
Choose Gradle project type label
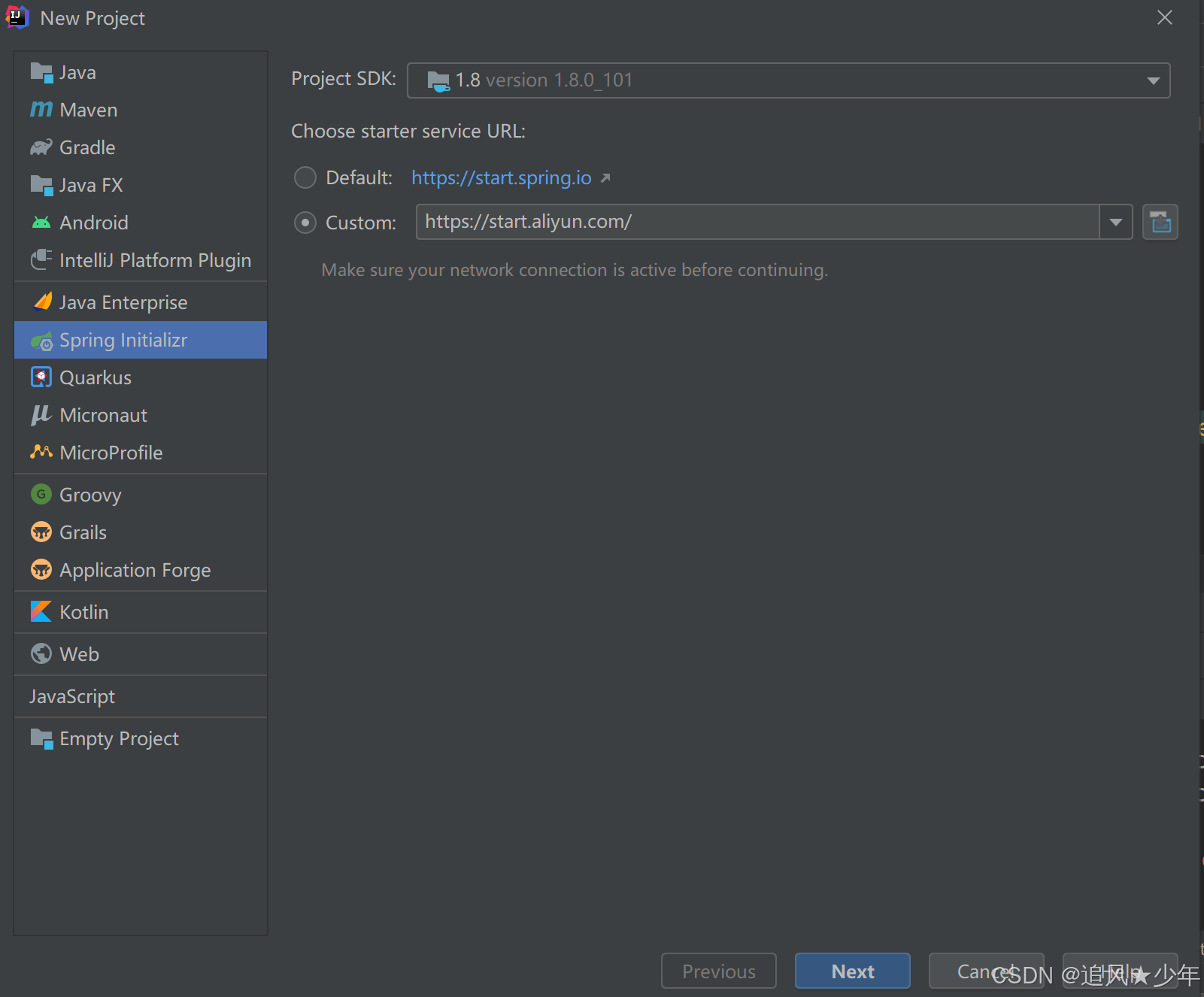[87, 147]
